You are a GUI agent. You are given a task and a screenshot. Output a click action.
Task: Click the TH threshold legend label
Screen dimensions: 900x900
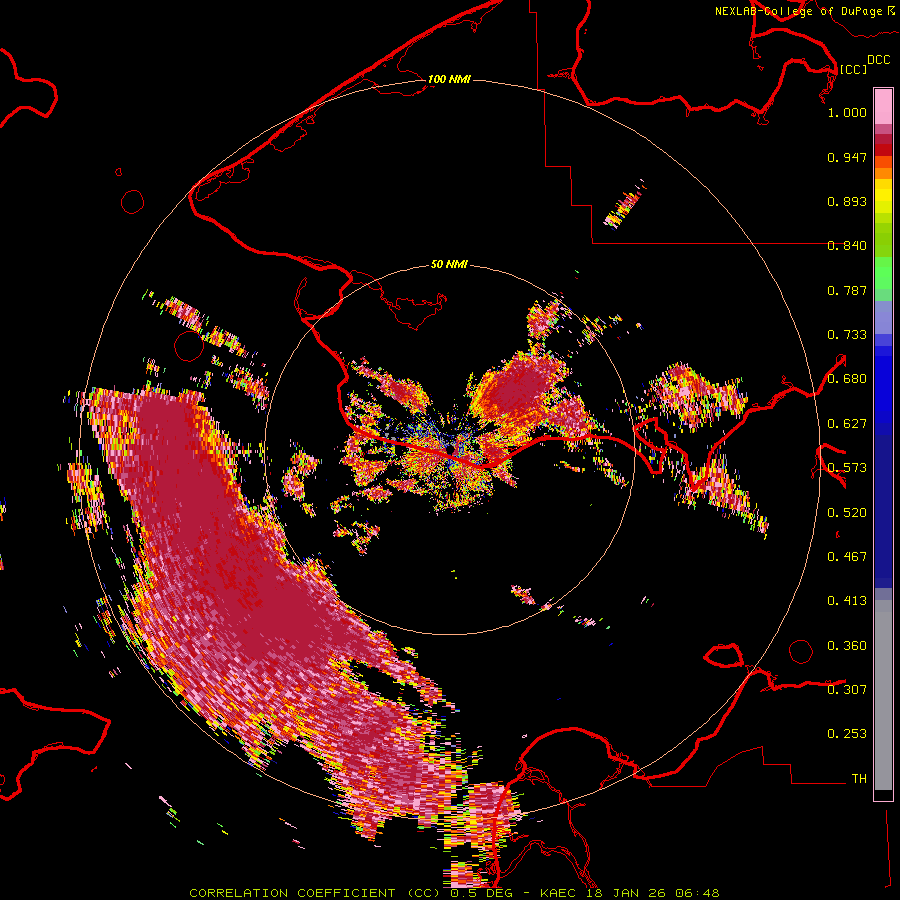click(859, 779)
